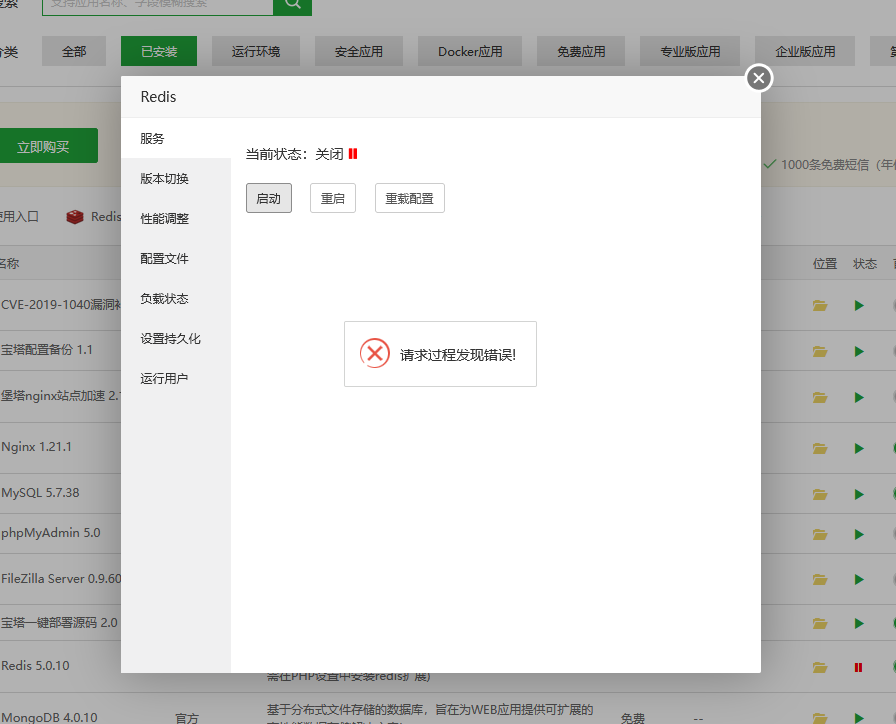Select the 运行环境 category filter
This screenshot has width=896, height=724.
(256, 51)
